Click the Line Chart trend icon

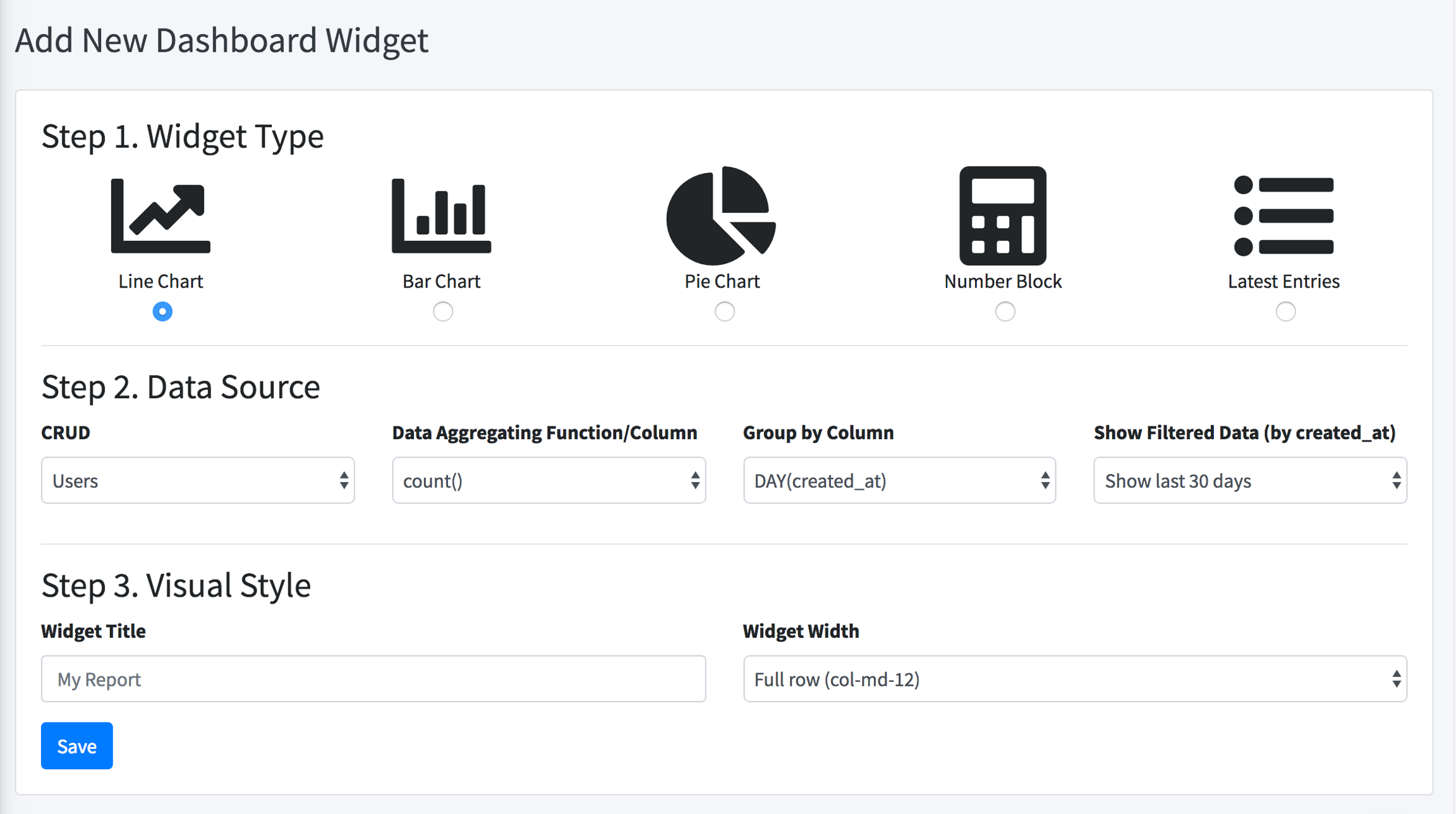pyautogui.click(x=161, y=216)
